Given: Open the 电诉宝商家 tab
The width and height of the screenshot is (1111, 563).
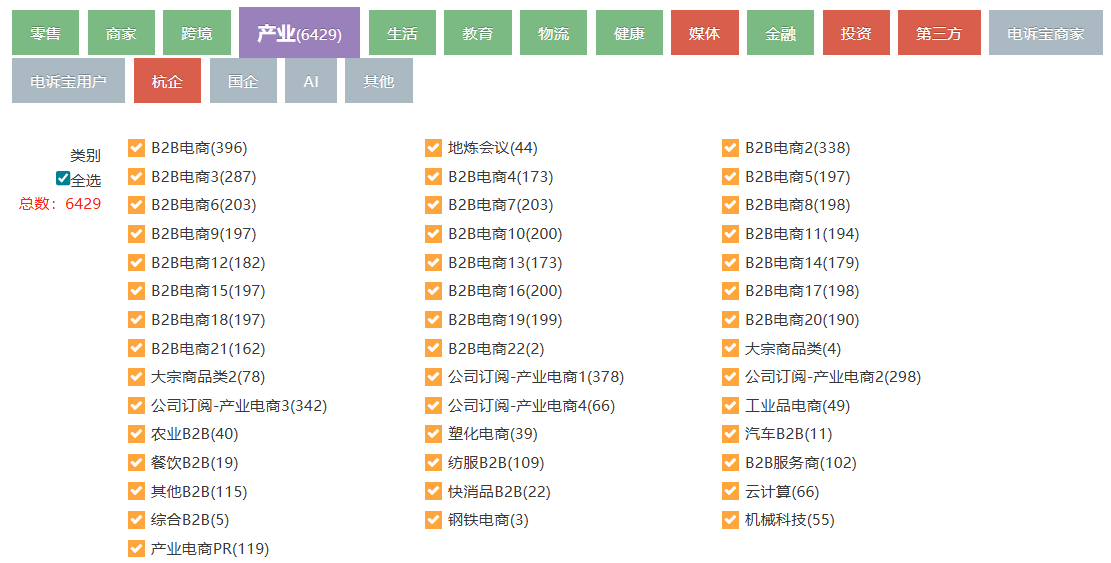Looking at the screenshot, I should [1045, 33].
